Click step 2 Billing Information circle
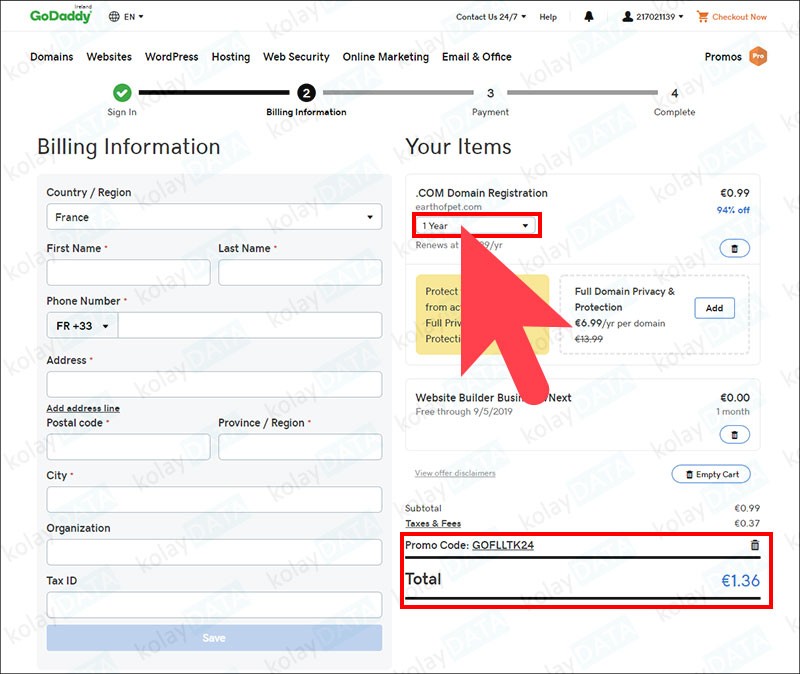This screenshot has height=674, width=800. click(306, 93)
